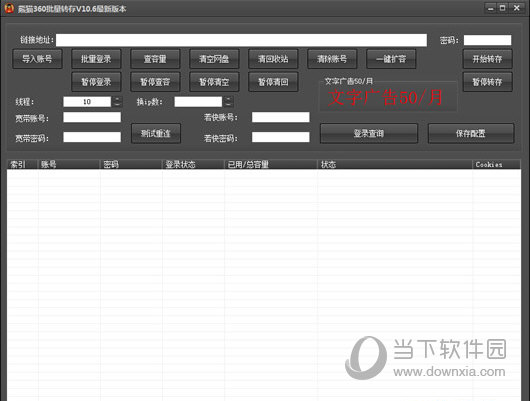Click the 导入账号 import accounts button
530x401 pixels.
coord(37,59)
